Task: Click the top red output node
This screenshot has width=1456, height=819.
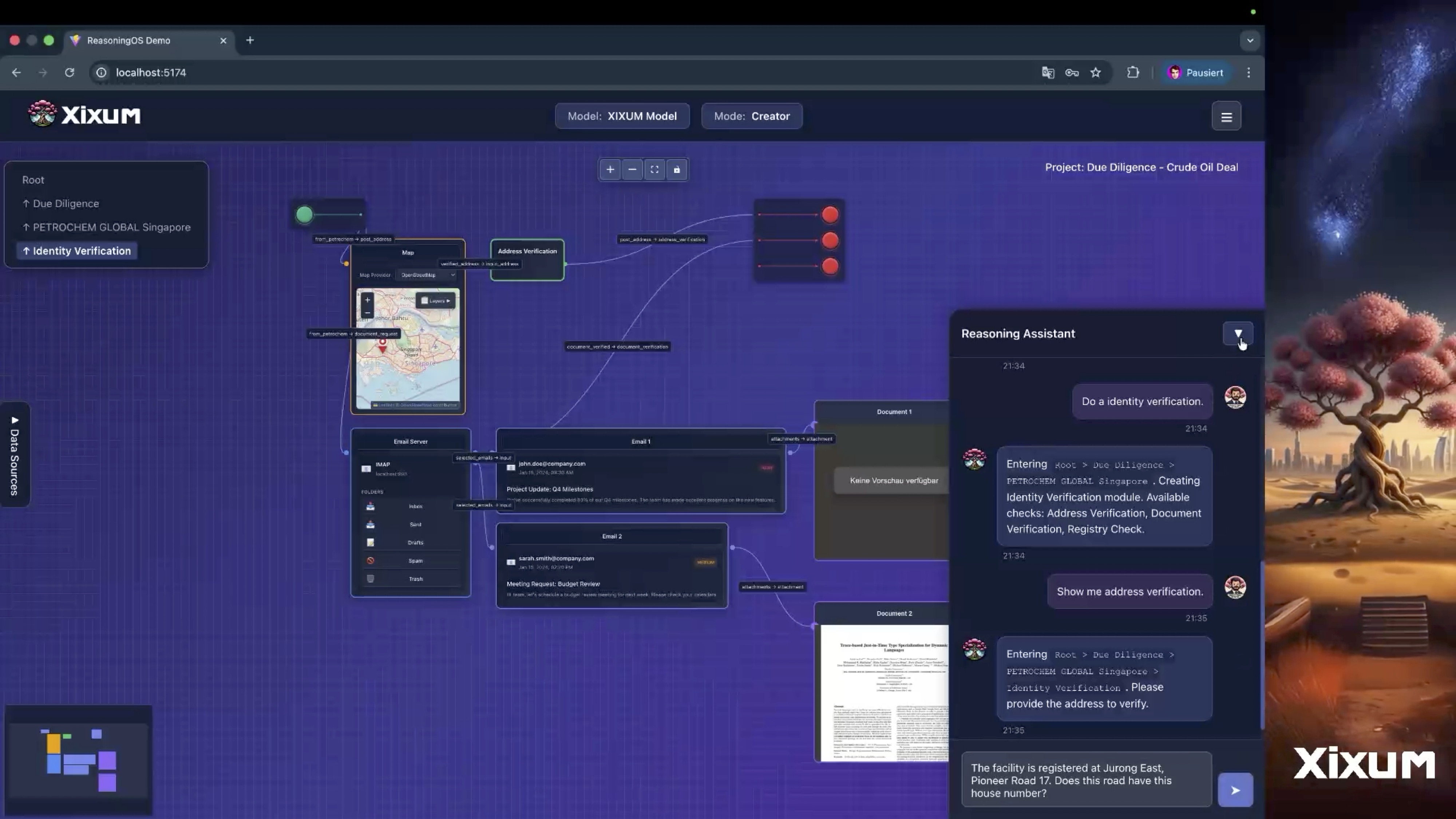Action: coord(830,215)
